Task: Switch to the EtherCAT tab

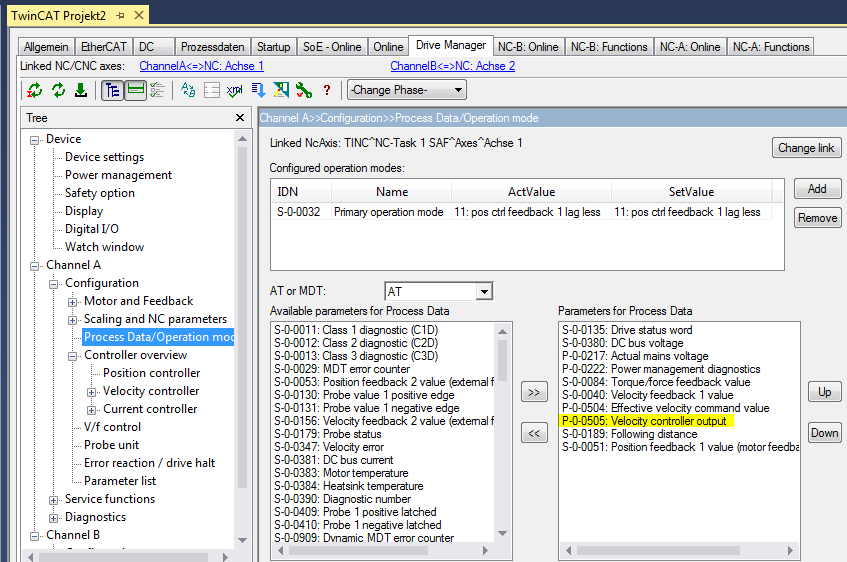Action: tap(104, 47)
